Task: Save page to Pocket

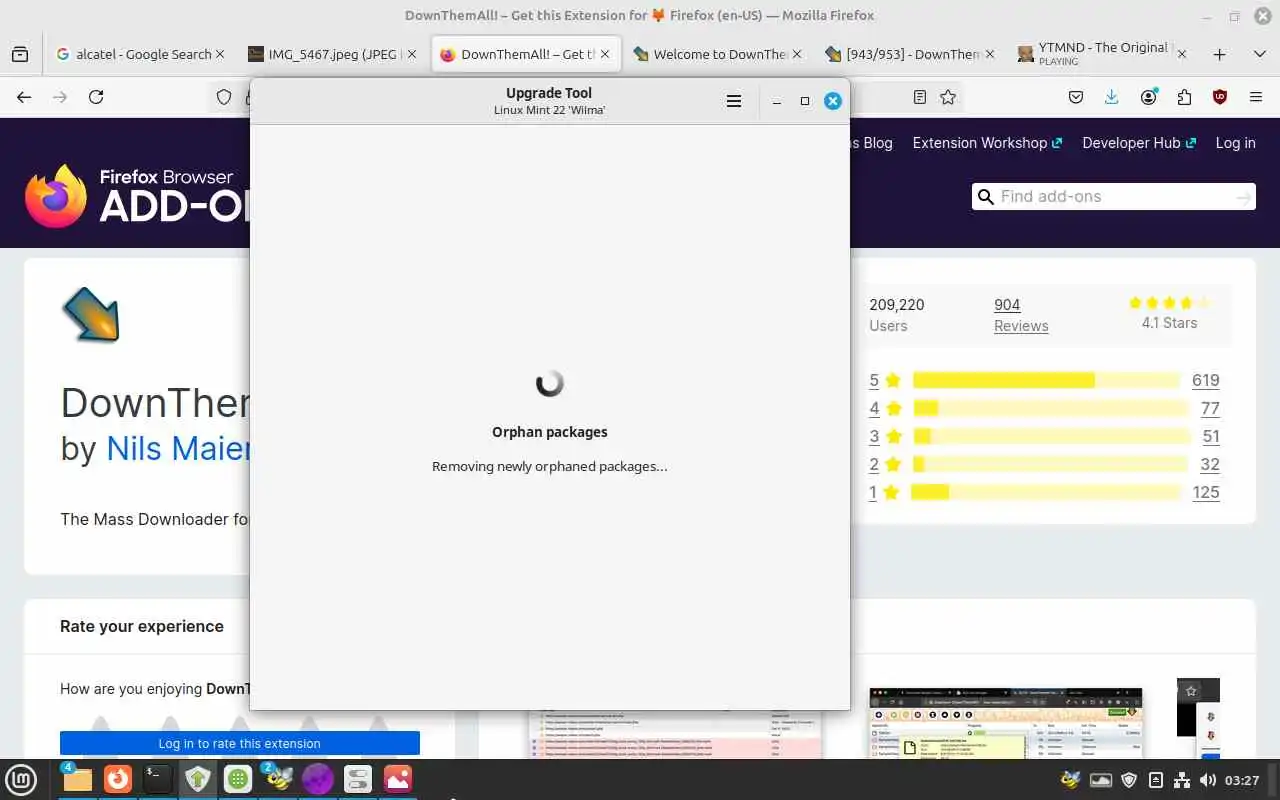Action: [x=1076, y=97]
